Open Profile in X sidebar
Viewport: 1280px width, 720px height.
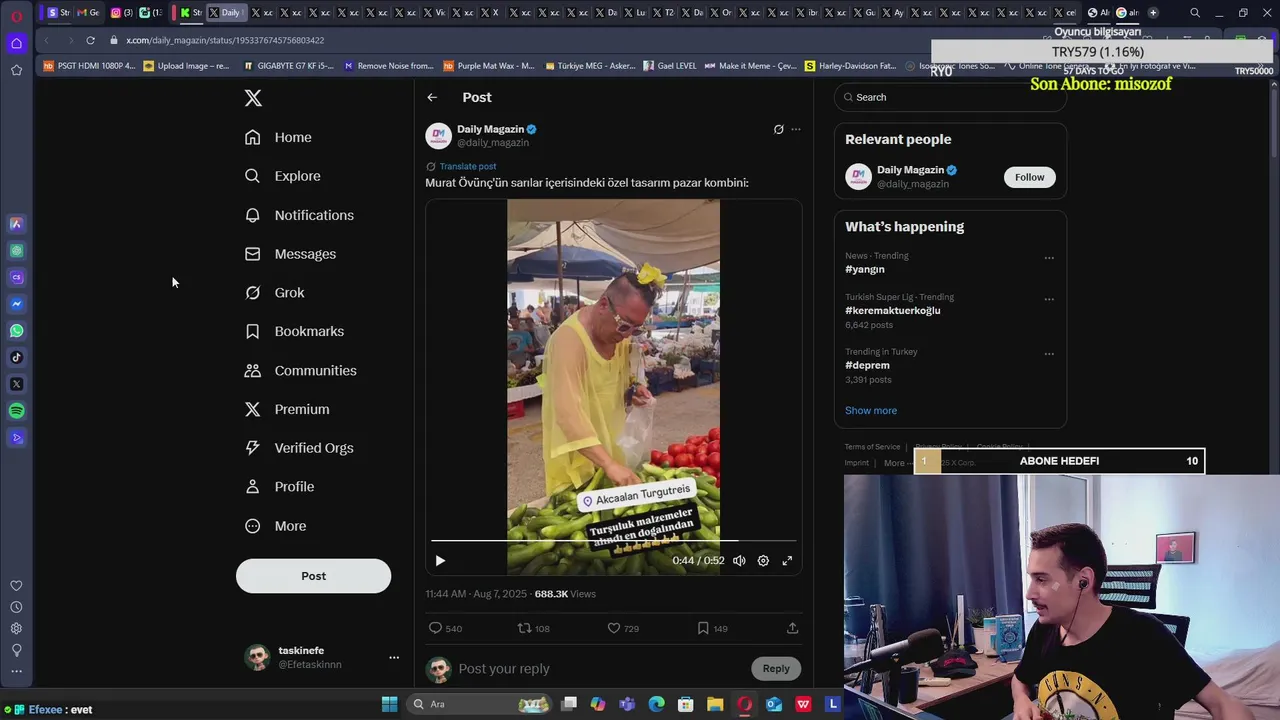point(280,487)
